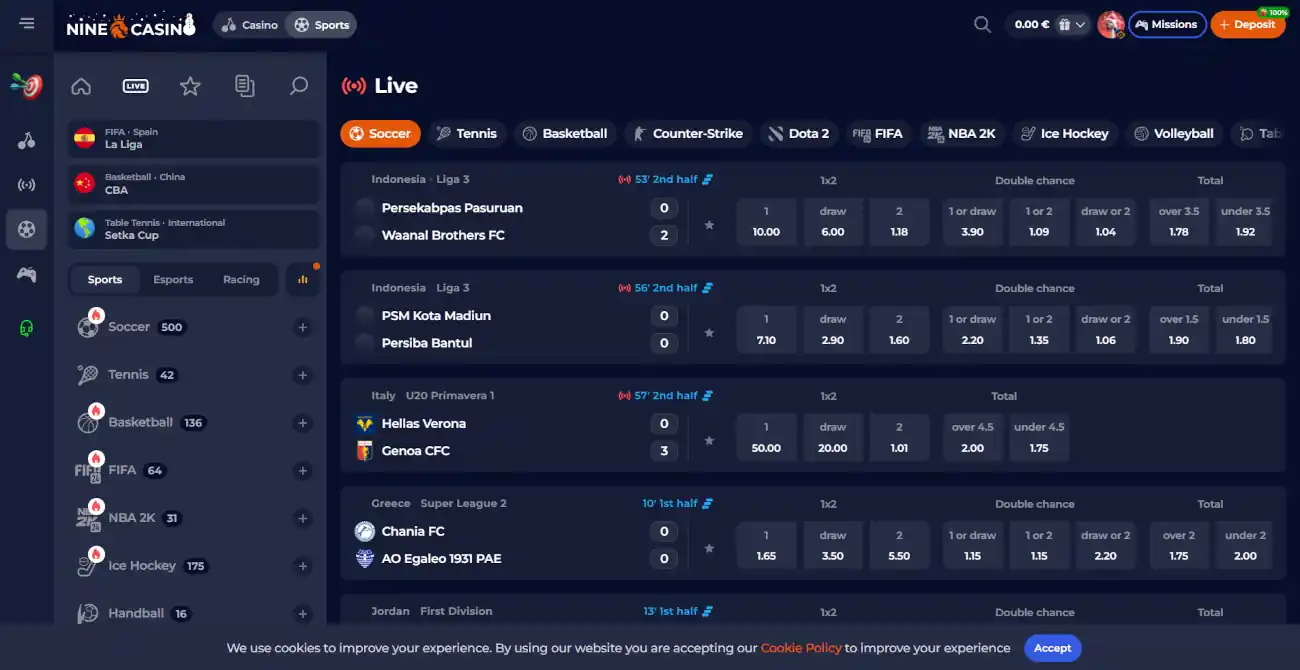Open casino cherries icon in left rail
Image resolution: width=1300 pixels, height=670 pixels.
(27, 141)
